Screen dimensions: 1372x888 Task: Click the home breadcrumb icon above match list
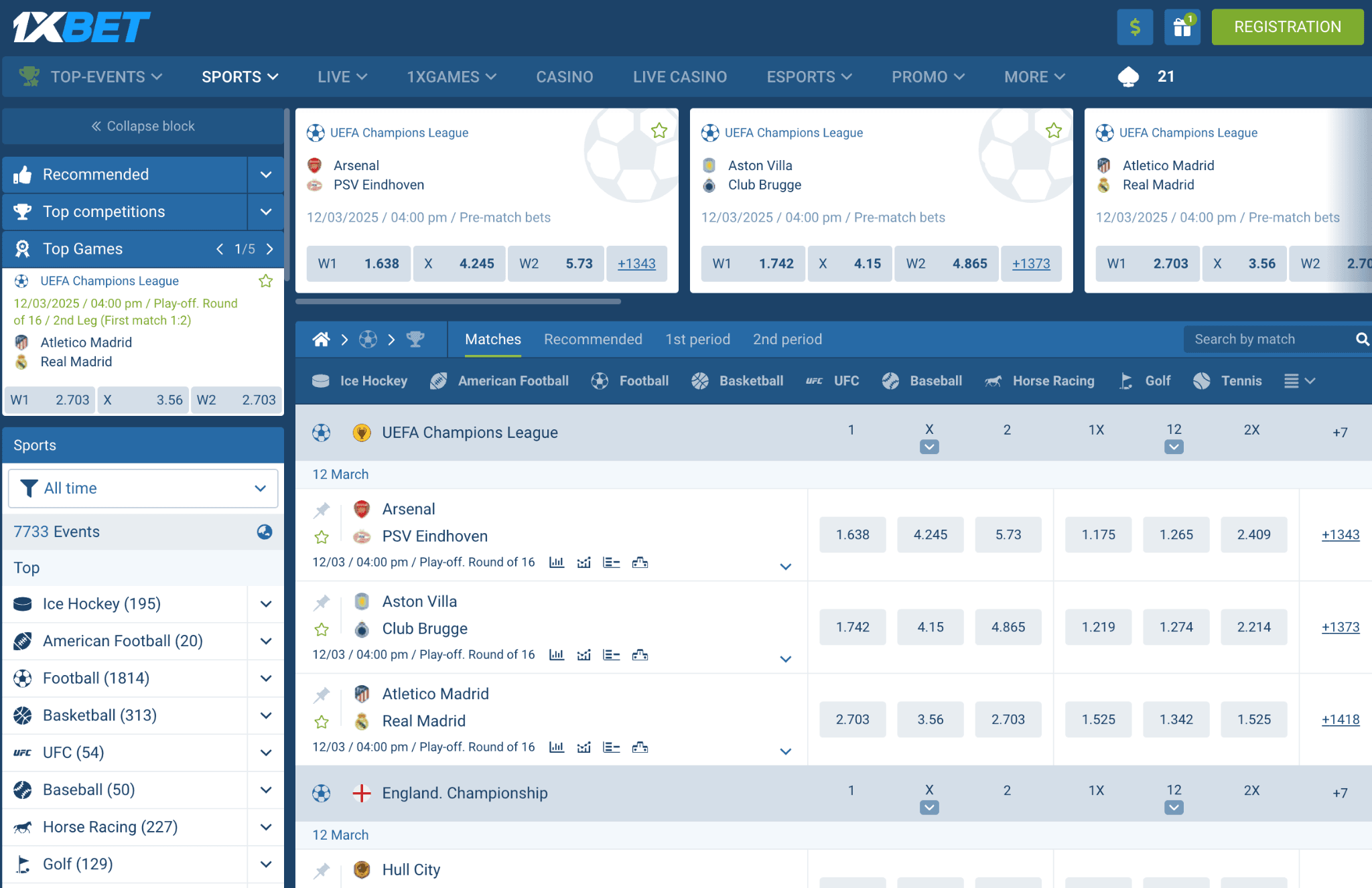tap(322, 340)
